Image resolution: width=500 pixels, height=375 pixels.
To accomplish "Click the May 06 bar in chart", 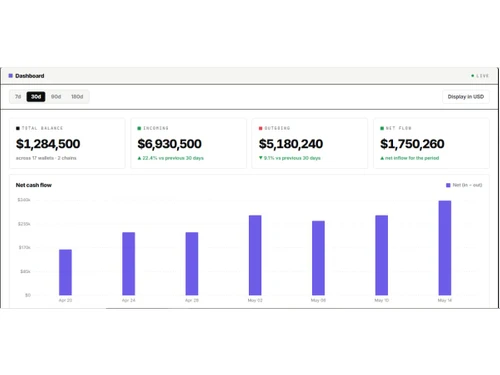I will point(318,258).
